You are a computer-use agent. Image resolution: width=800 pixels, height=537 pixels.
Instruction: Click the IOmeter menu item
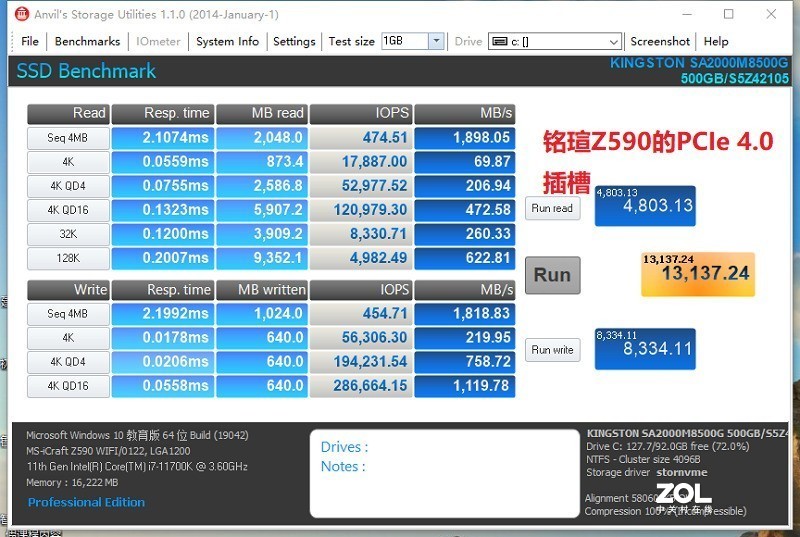[x=158, y=41]
